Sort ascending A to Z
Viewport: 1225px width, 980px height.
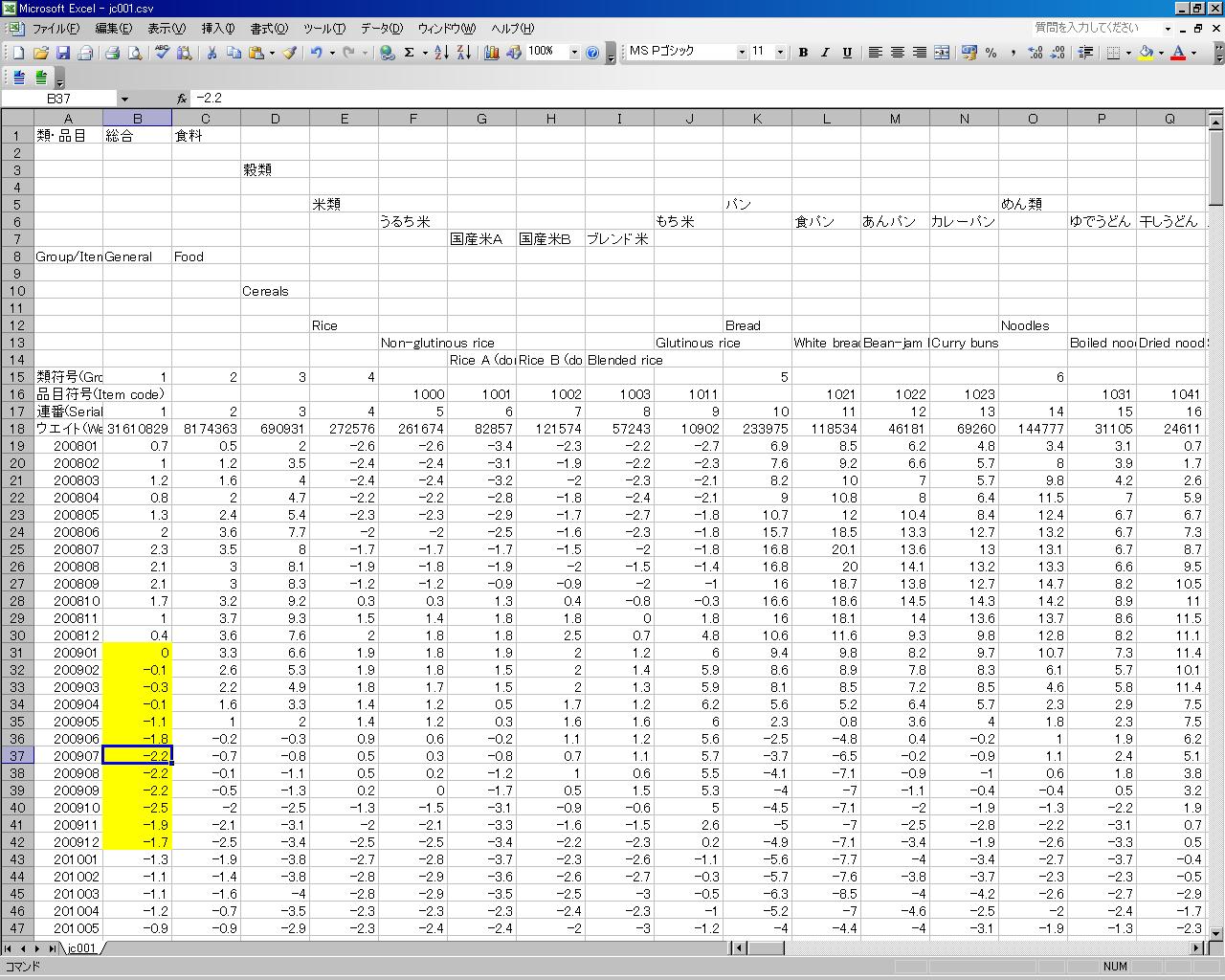point(441,53)
